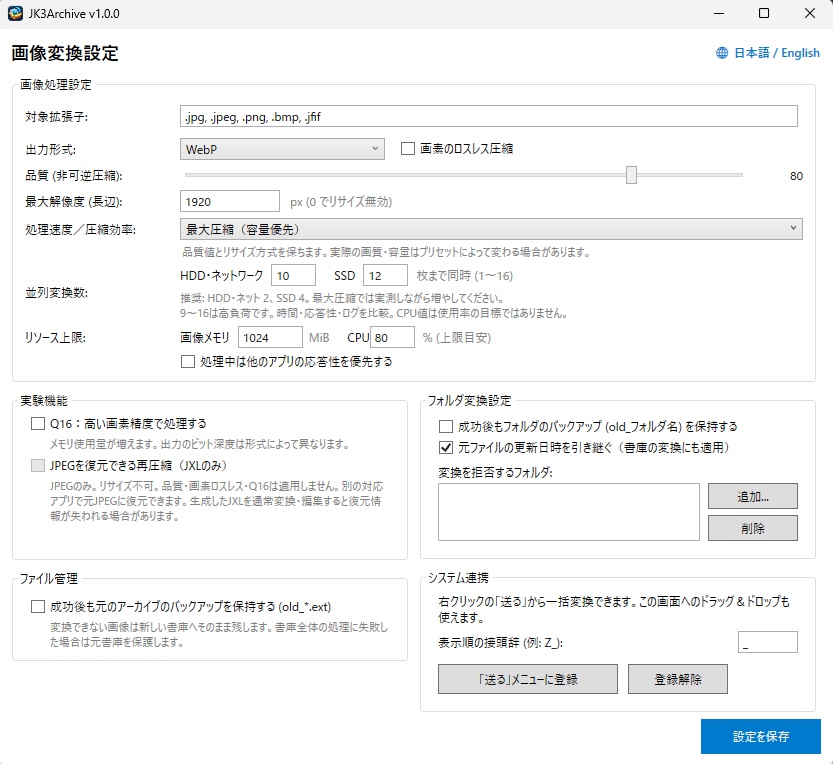Switch language via 日本語 / English link

[776, 53]
